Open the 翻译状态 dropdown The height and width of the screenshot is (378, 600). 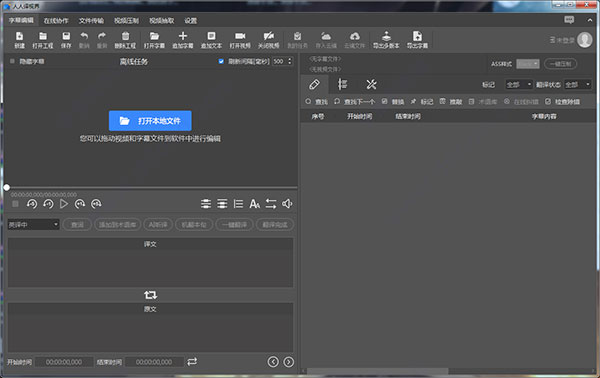tap(578, 85)
